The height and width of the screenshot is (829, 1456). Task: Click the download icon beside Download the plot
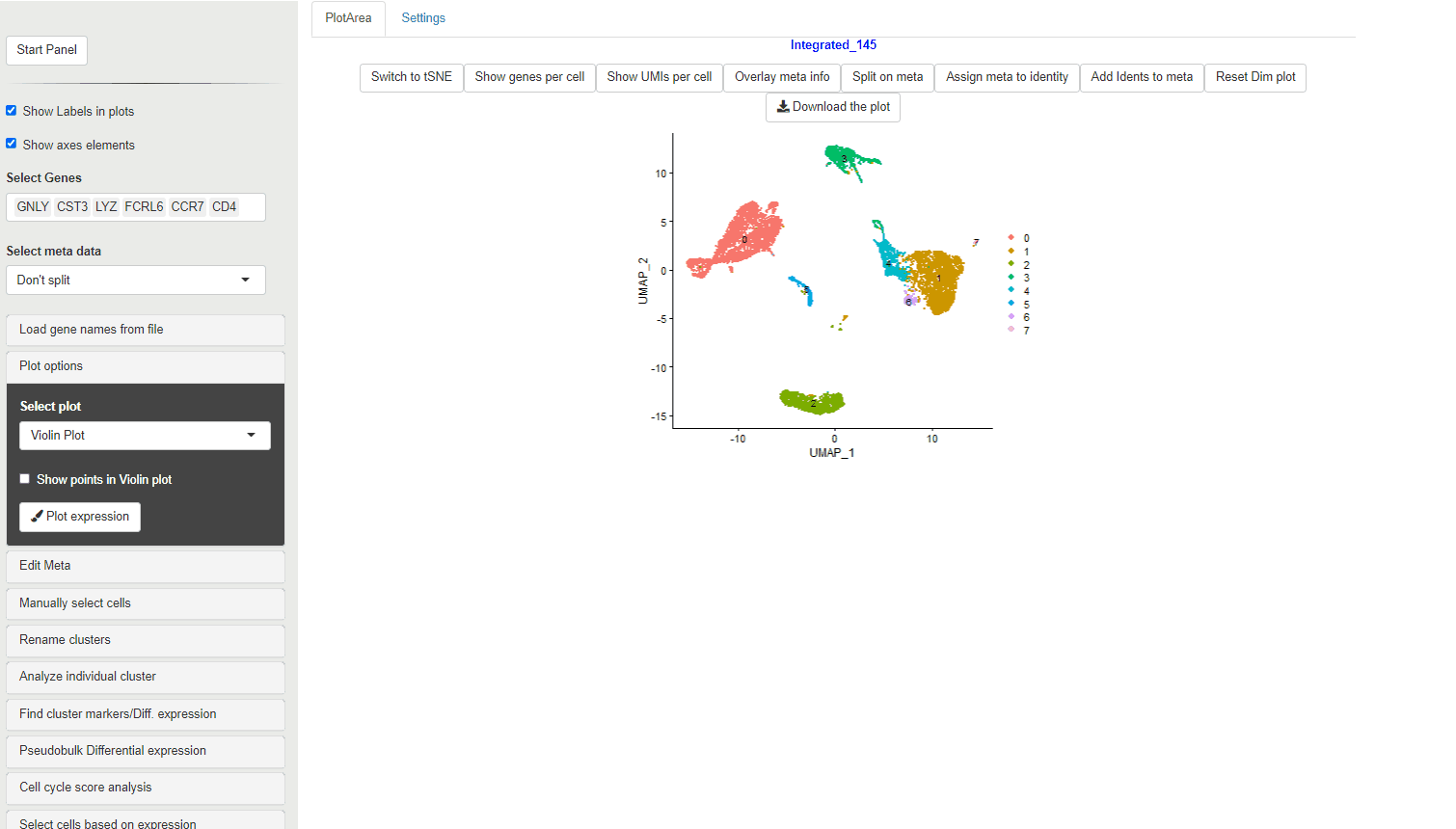click(783, 107)
